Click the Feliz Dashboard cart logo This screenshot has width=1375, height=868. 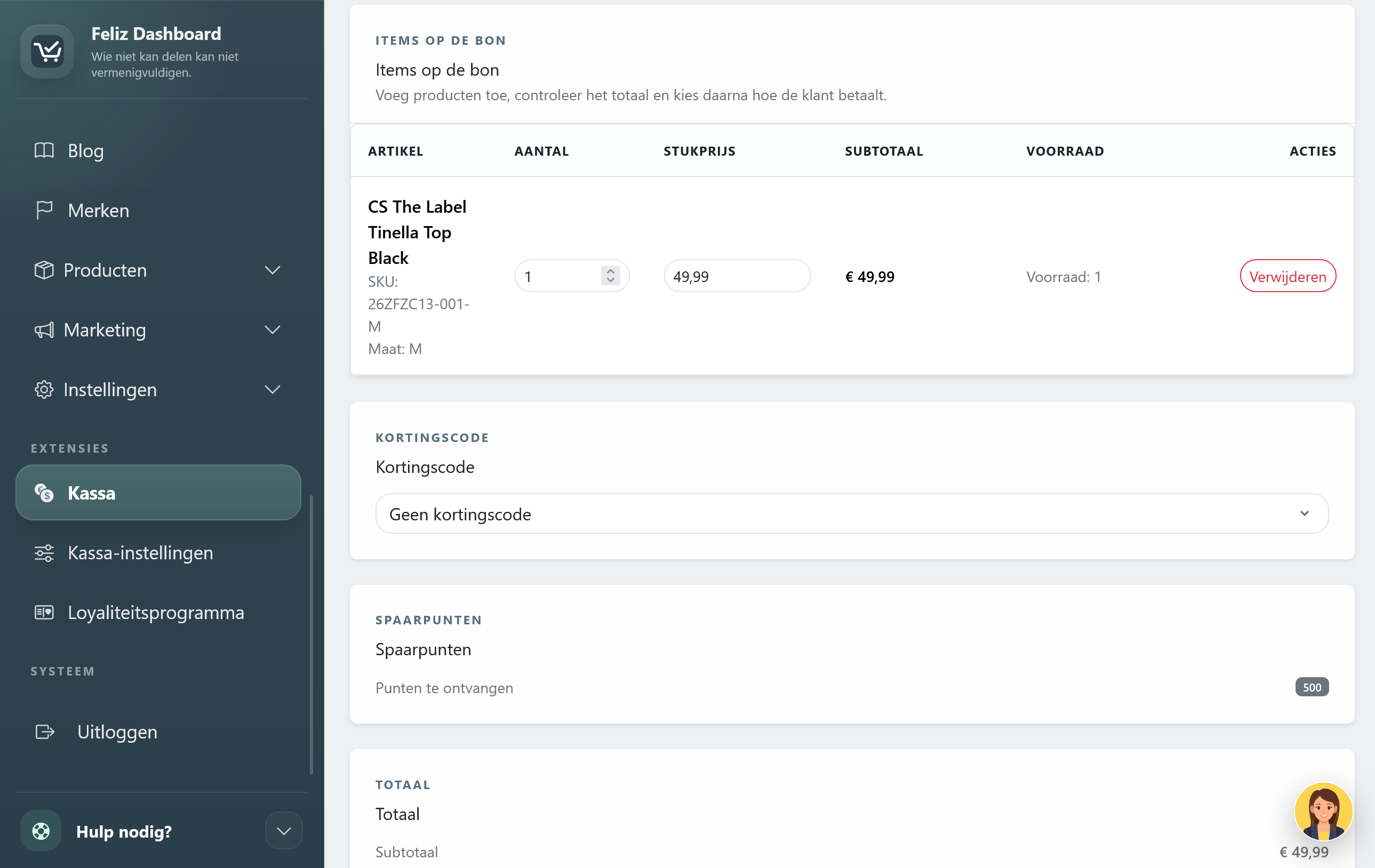pyautogui.click(x=47, y=51)
